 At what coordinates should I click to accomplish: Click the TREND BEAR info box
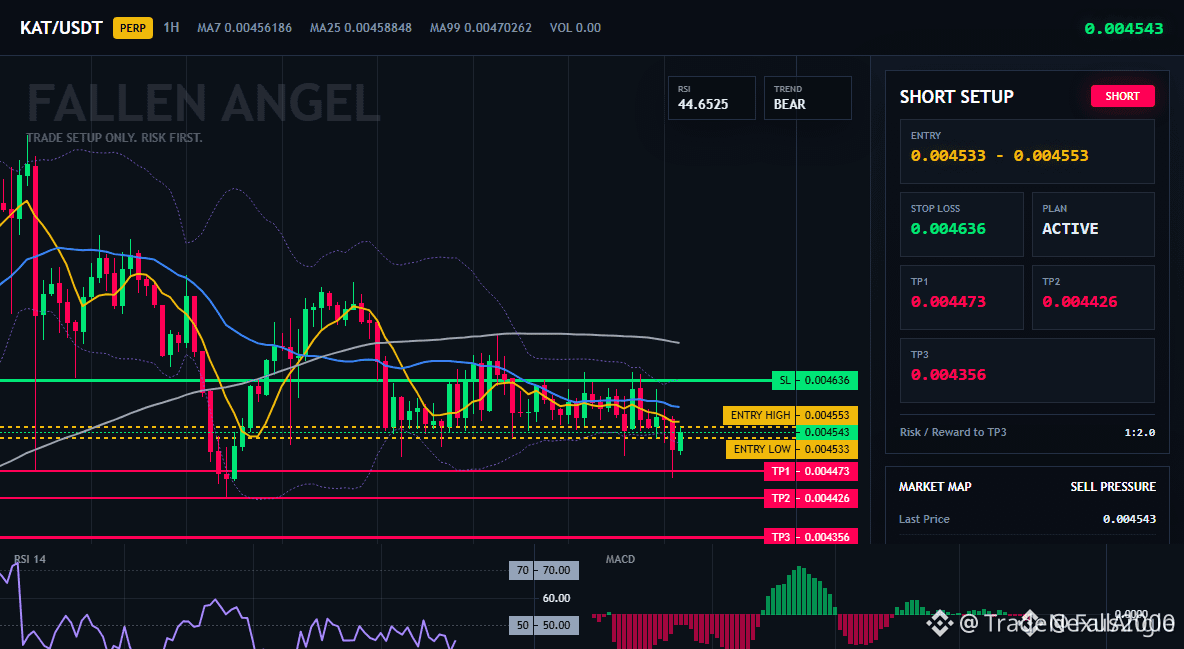807,97
